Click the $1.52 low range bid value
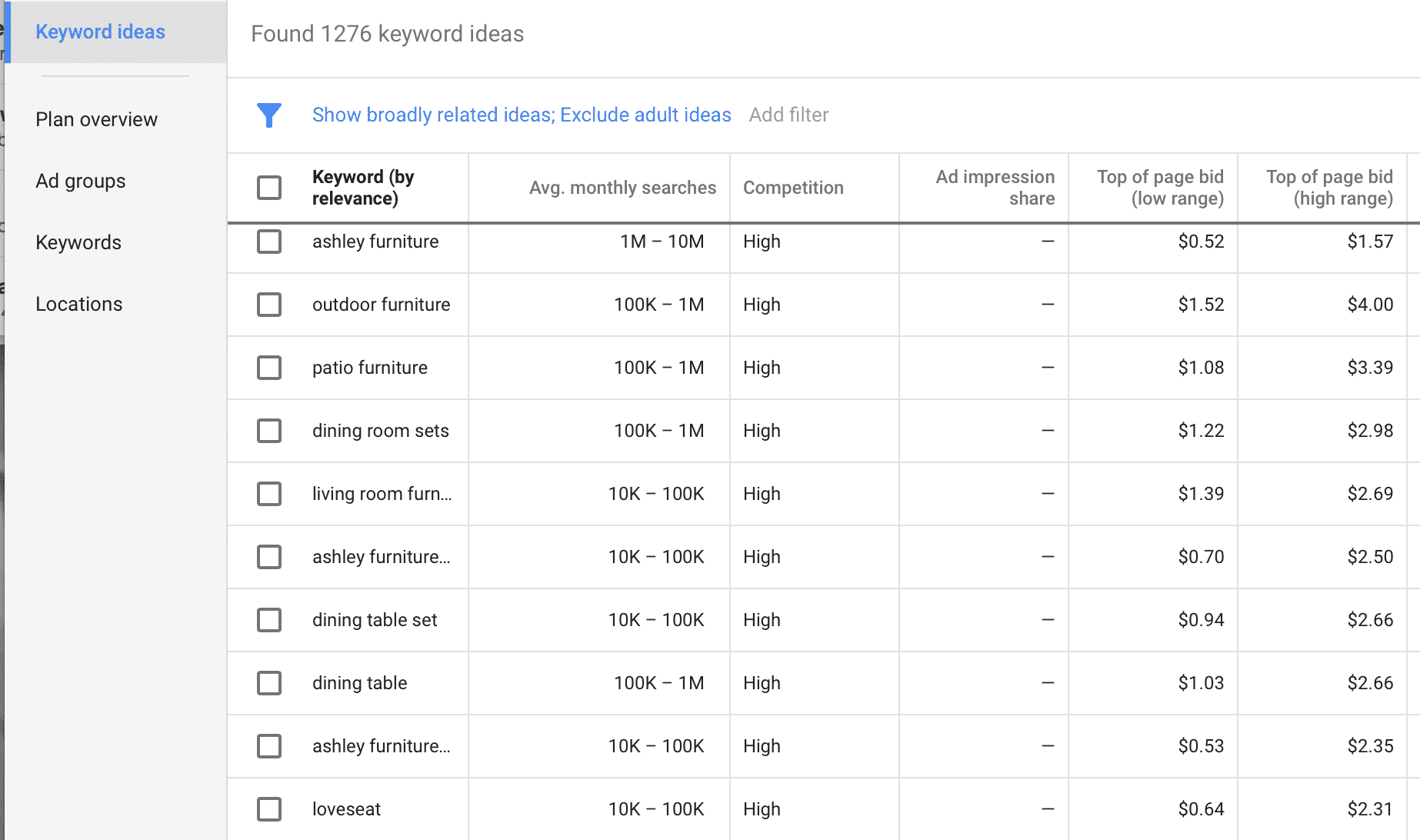 [1201, 305]
